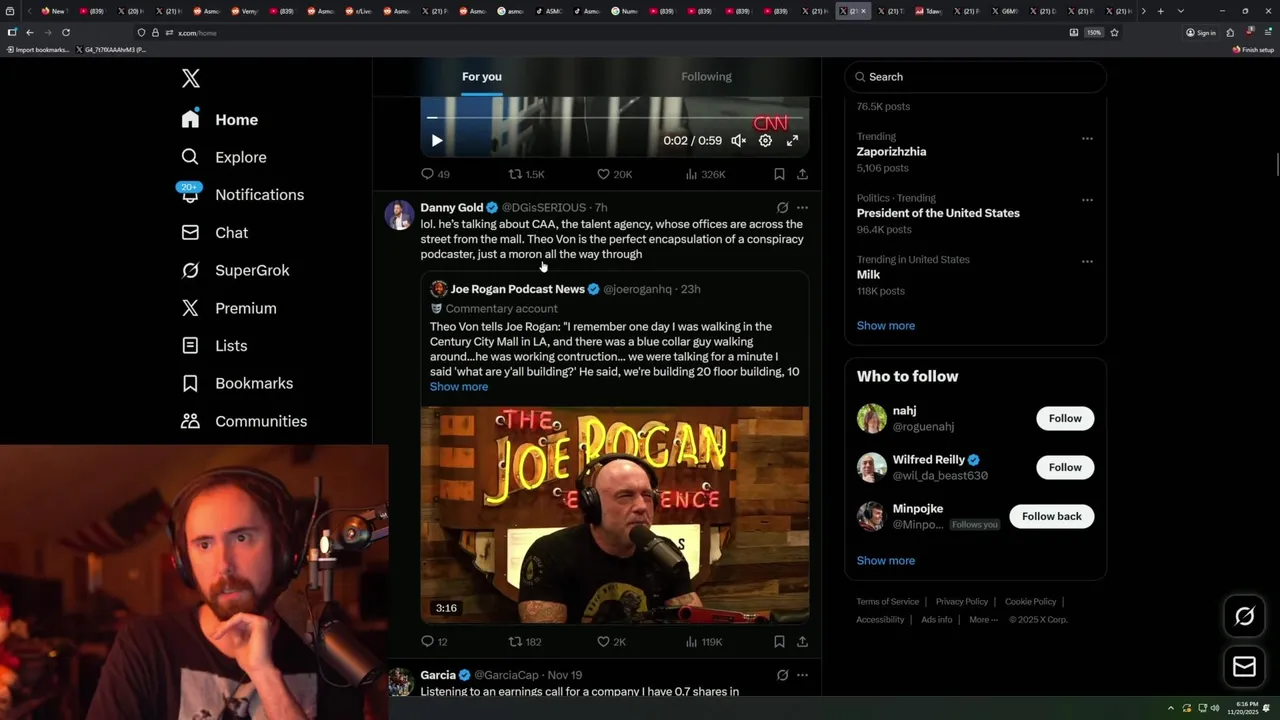Open Notifications in the sidebar

[x=241, y=194]
